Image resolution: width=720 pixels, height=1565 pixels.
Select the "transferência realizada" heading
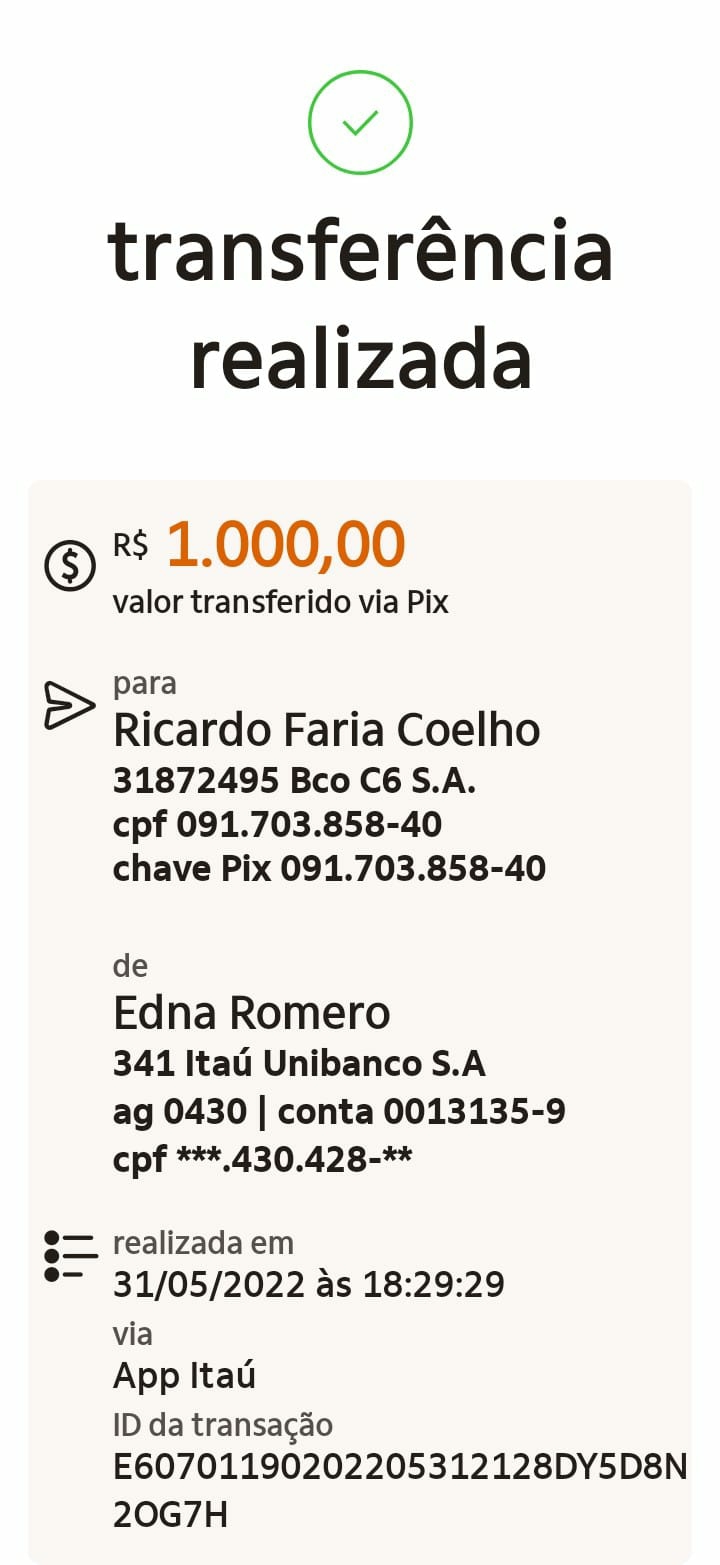coord(360,304)
